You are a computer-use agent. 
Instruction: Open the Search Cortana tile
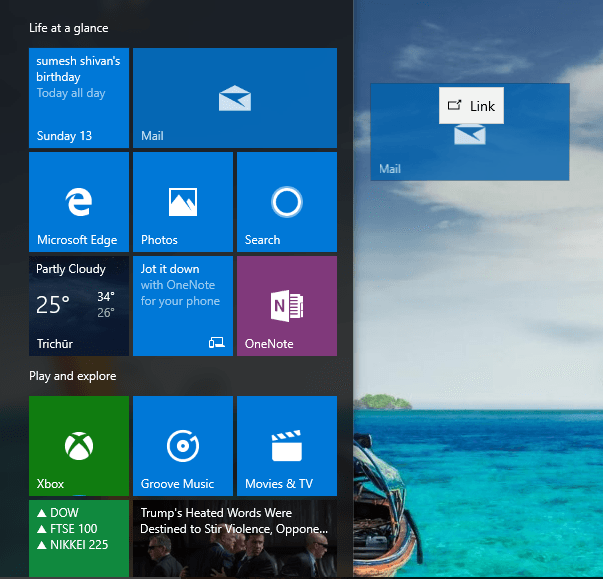[x=287, y=202]
